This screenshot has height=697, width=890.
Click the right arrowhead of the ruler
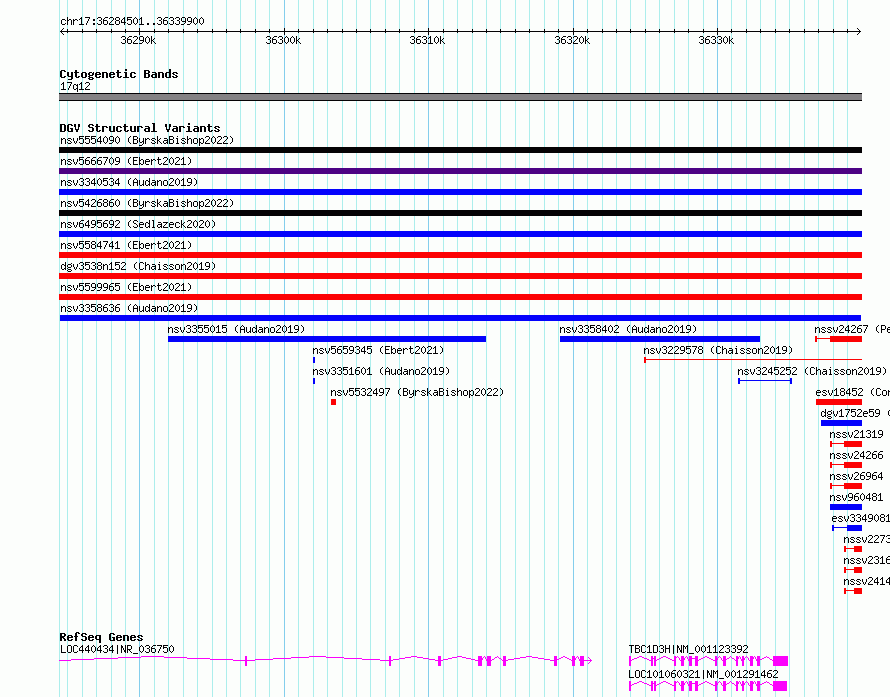click(859, 32)
